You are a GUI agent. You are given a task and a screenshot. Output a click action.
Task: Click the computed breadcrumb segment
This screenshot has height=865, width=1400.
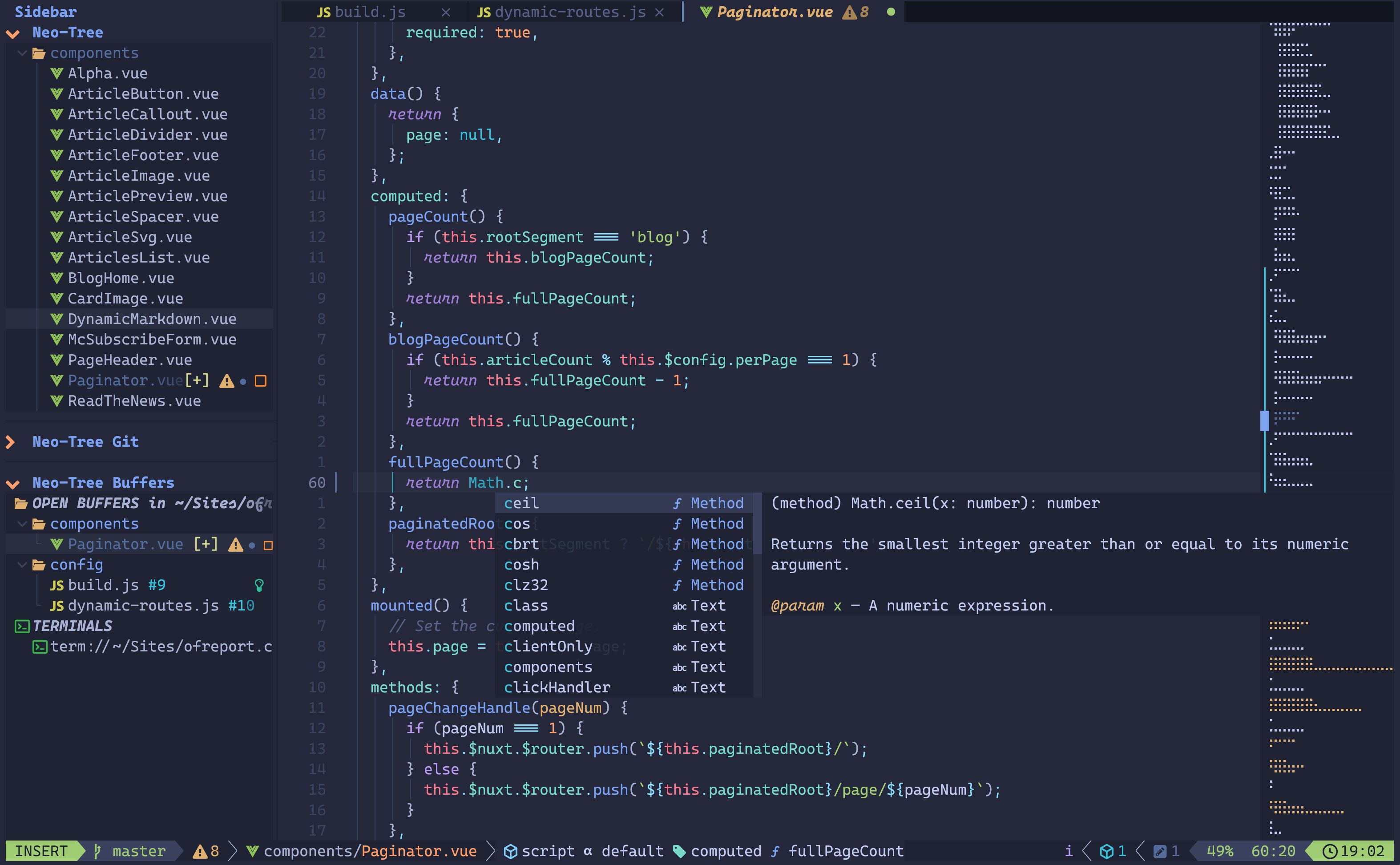coord(717,852)
